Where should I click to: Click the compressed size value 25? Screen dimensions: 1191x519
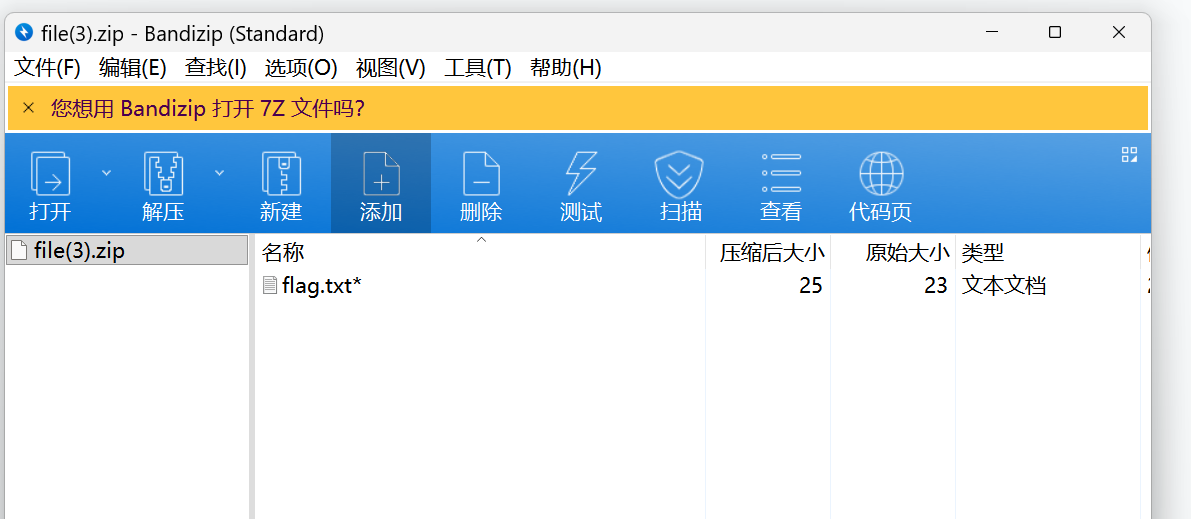[811, 286]
